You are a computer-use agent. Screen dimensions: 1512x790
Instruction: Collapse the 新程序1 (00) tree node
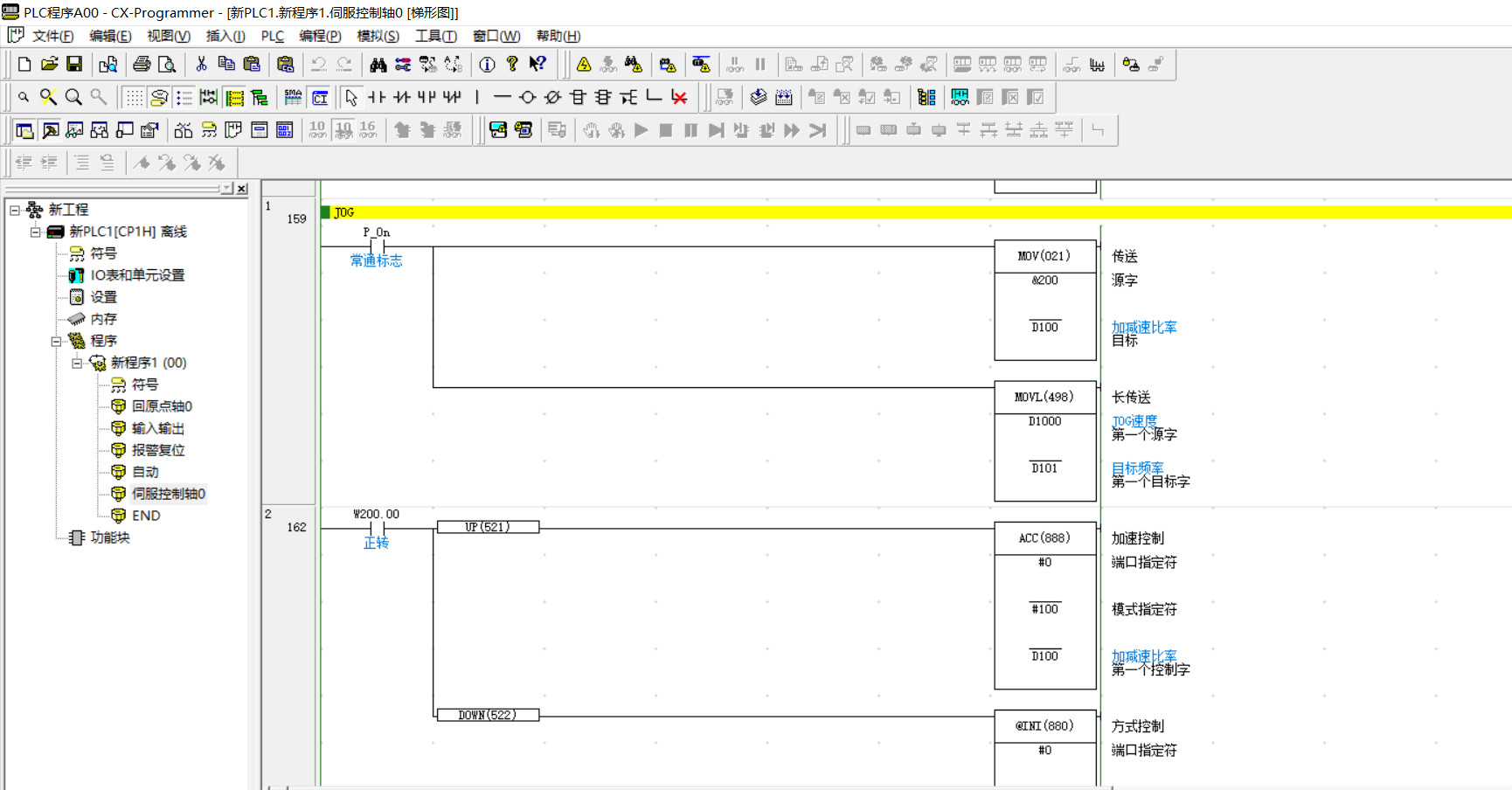click(77, 363)
